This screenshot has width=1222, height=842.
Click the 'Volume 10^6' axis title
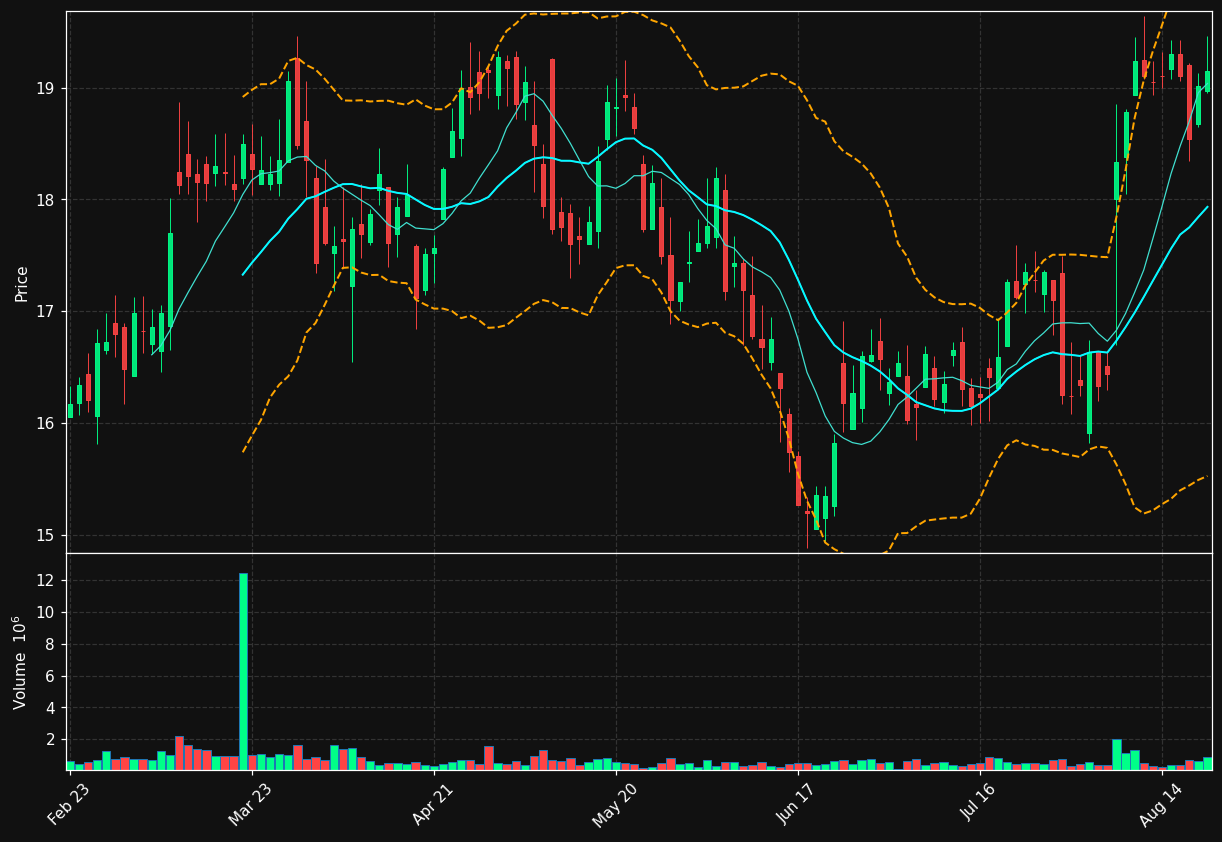click(20, 662)
